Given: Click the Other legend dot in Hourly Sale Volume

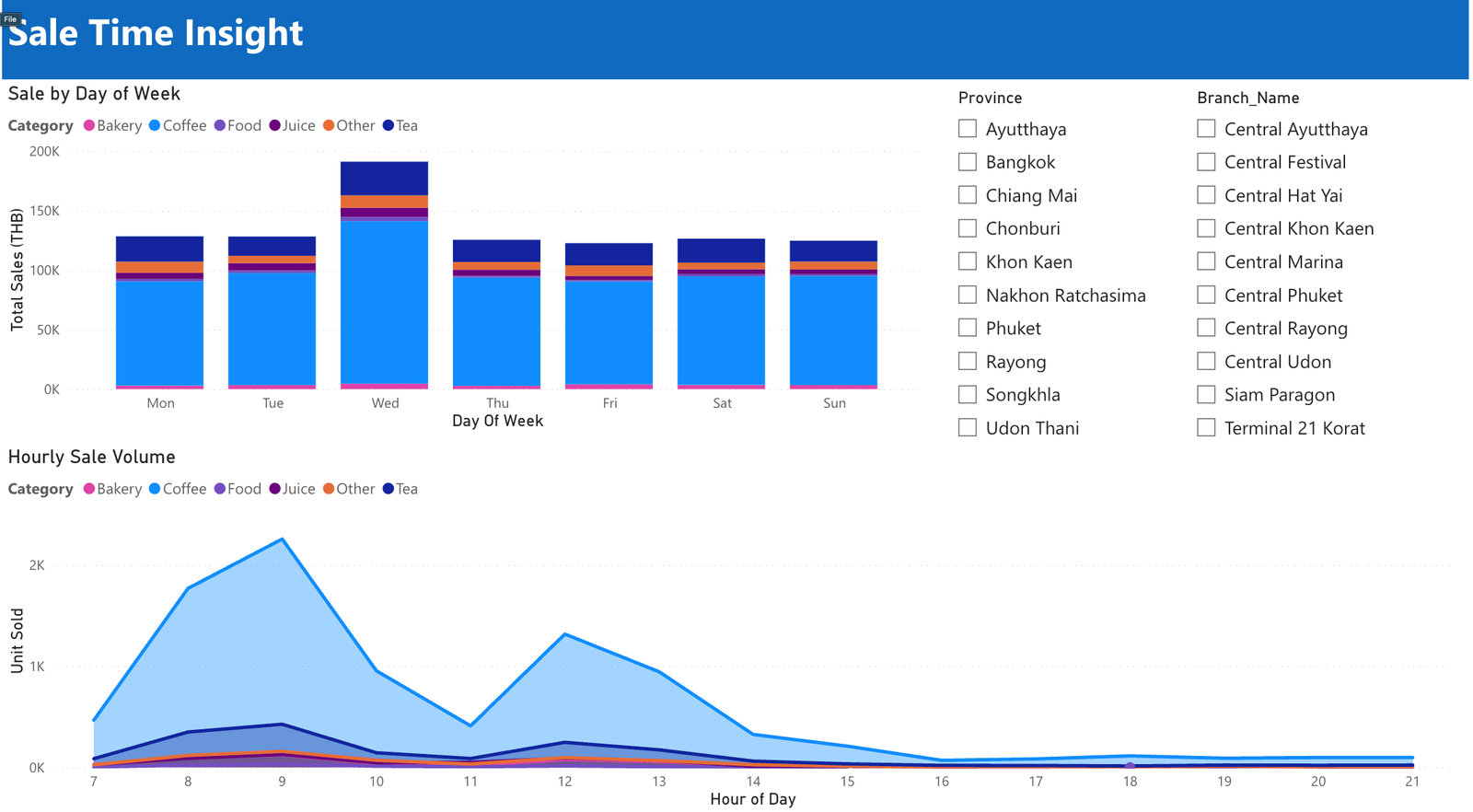Looking at the screenshot, I should [x=329, y=489].
